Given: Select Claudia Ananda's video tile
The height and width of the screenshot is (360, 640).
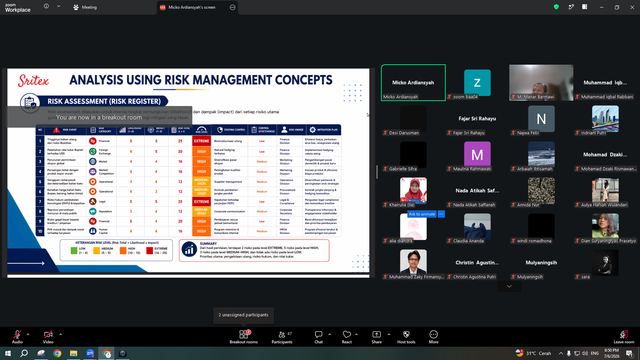Looking at the screenshot, I should 477,227.
